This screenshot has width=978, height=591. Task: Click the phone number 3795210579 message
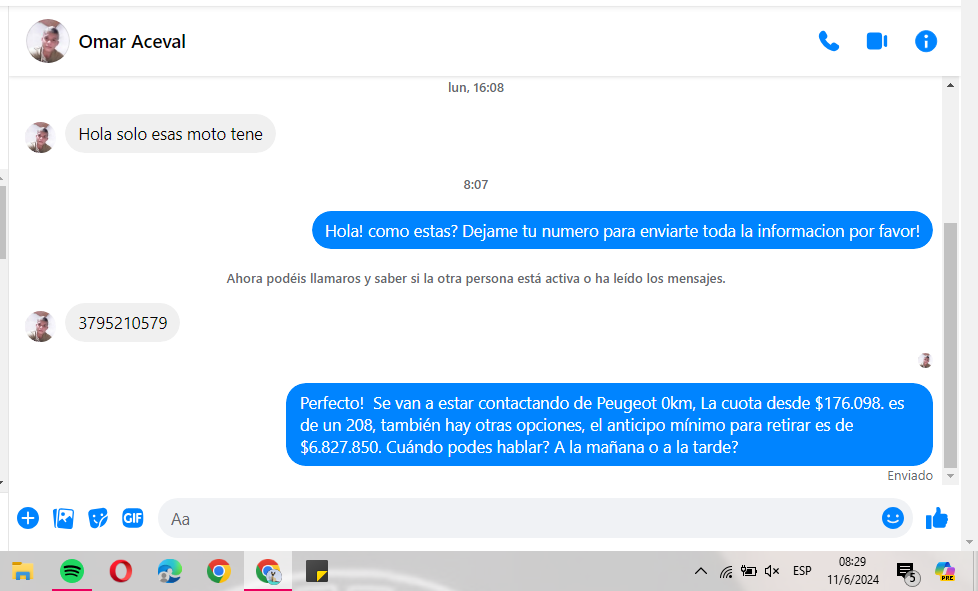tap(122, 323)
